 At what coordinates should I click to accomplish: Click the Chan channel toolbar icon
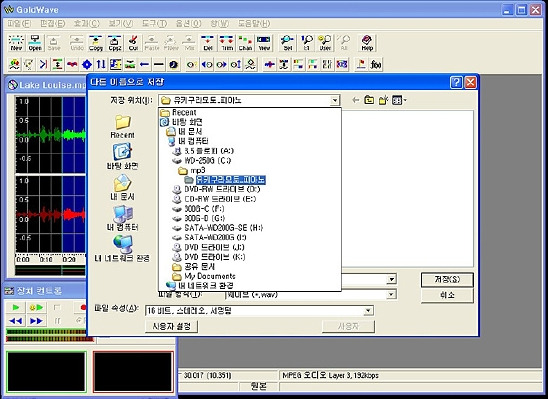point(245,43)
